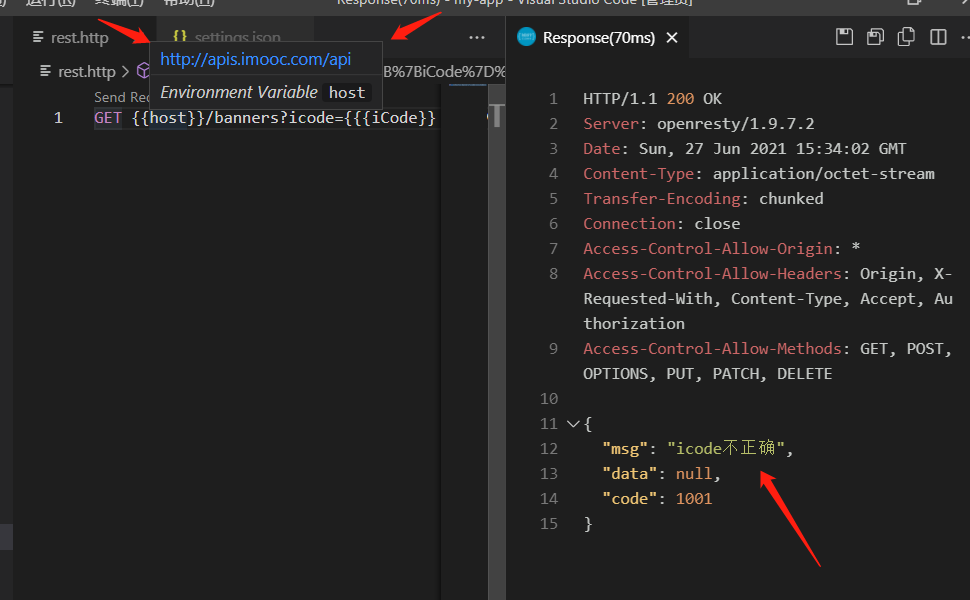Click the "code": 1001 value in response

pyautogui.click(x=693, y=498)
